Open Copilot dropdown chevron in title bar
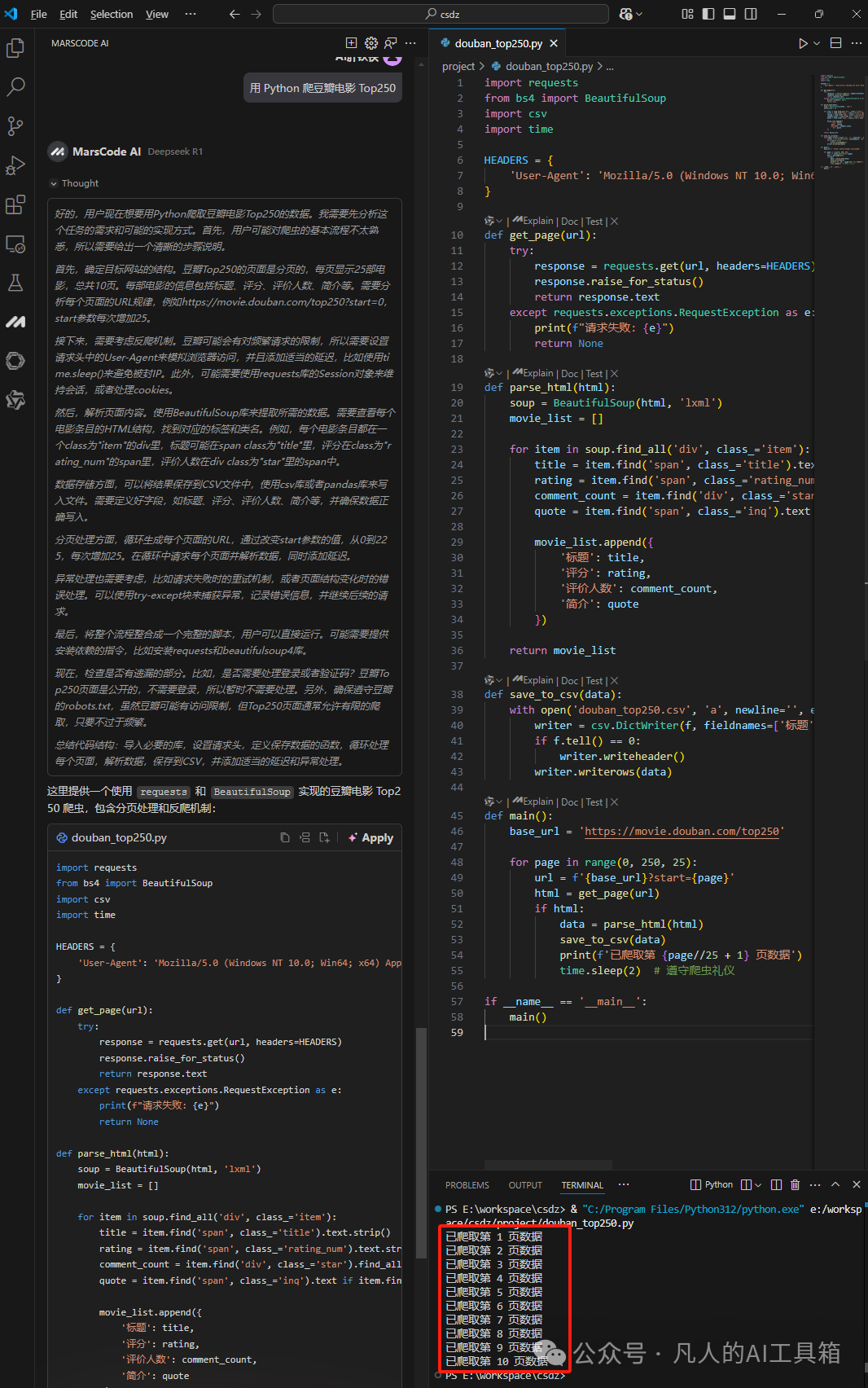 pyautogui.click(x=638, y=14)
